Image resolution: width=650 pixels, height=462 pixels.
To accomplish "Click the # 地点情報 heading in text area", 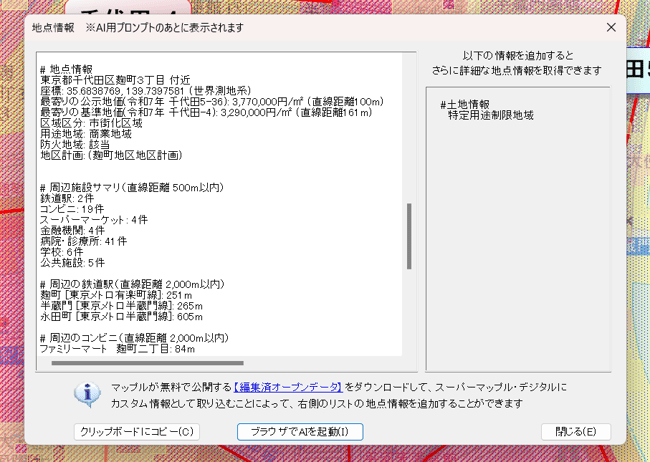I will coord(66,69).
